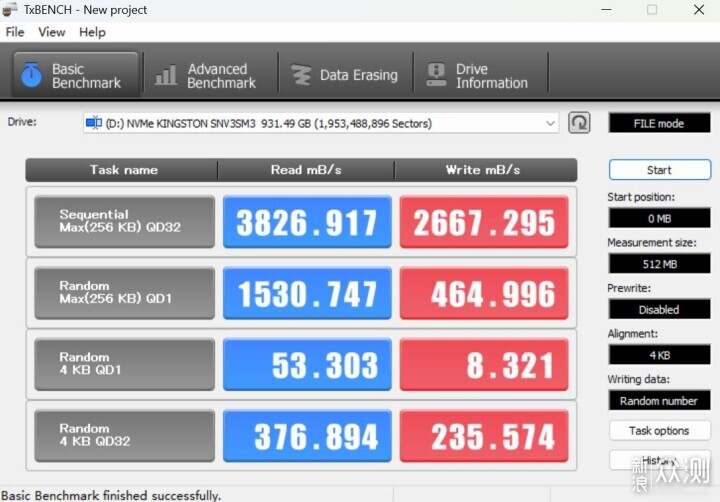Viewport: 720px width, 502px height.
Task: Click Sequential Max(256 KB) QD32 task button
Action: point(124,221)
